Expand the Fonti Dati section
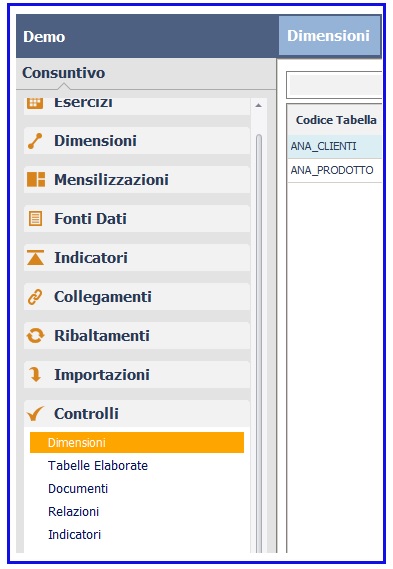393x569 pixels. click(x=137, y=219)
